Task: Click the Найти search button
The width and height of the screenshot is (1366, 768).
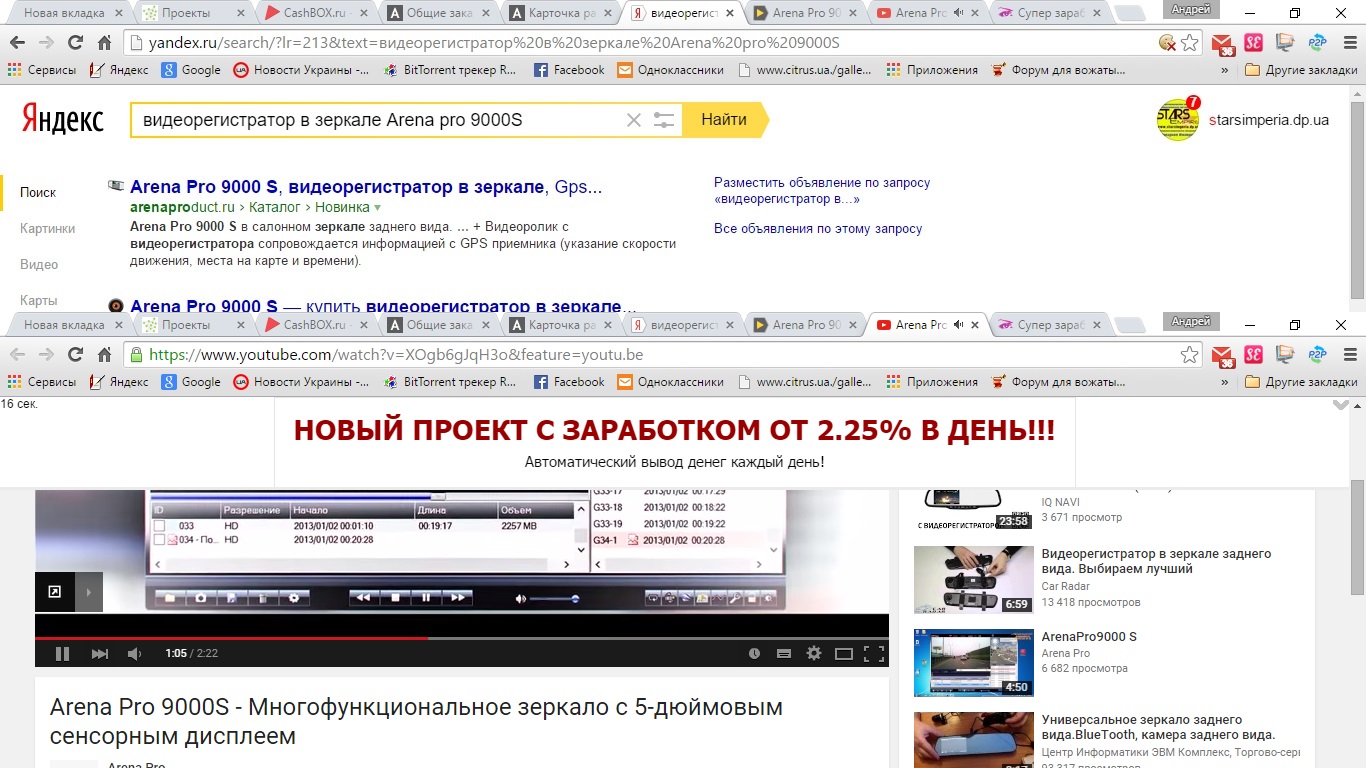Action: pos(725,120)
